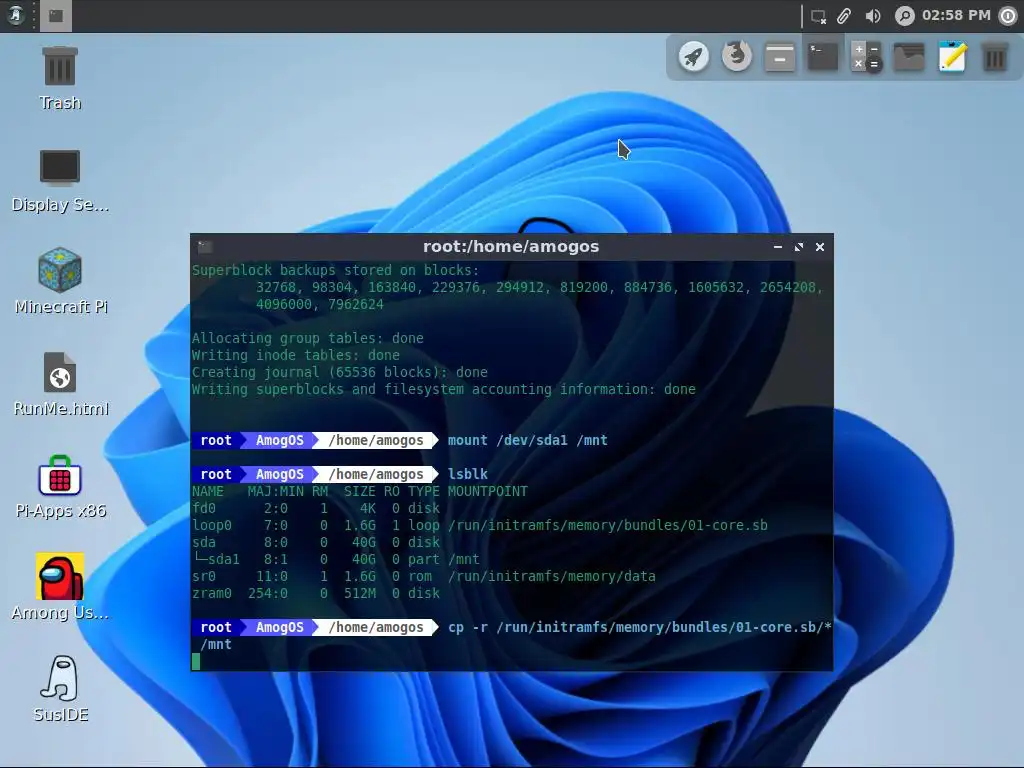This screenshot has width=1024, height=768.
Task: Click the root:/home/amogos title bar text
Action: [511, 247]
